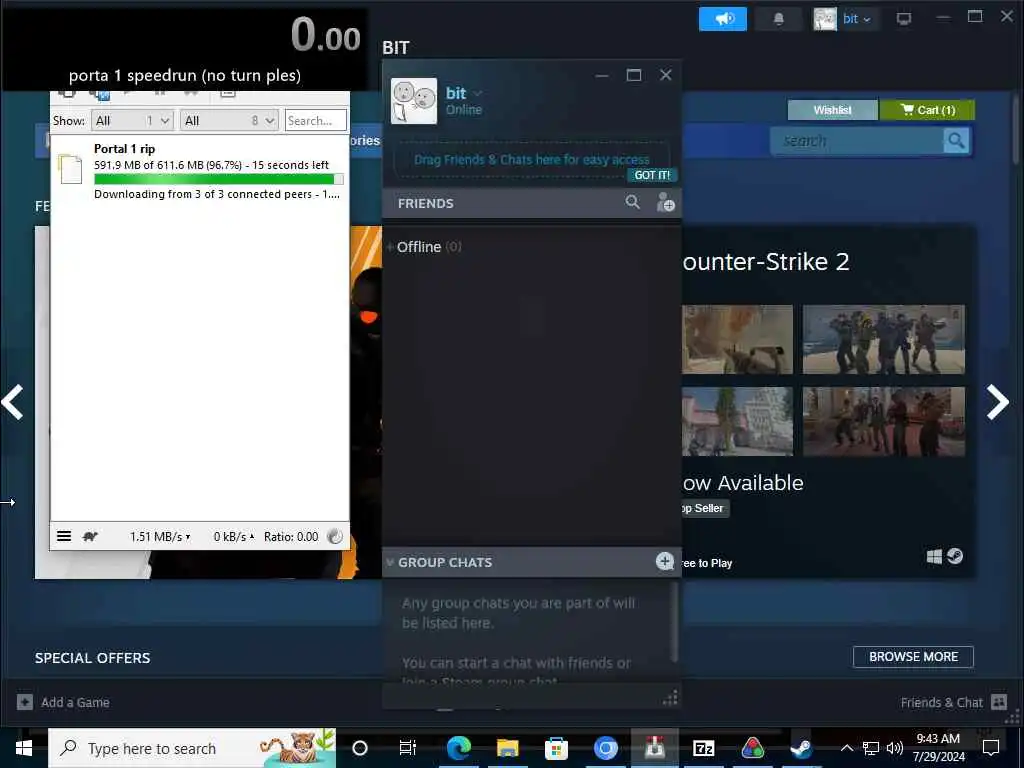The height and width of the screenshot is (768, 1024).
Task: Click the store search magnifier button
Action: 956,140
